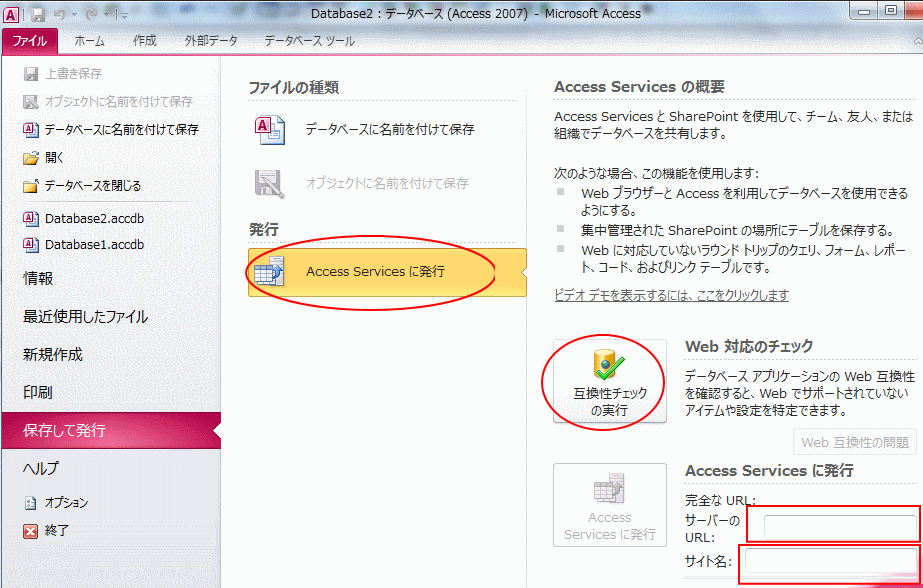
Task: Select 新規作成 in the sidebar
Action: [53, 354]
